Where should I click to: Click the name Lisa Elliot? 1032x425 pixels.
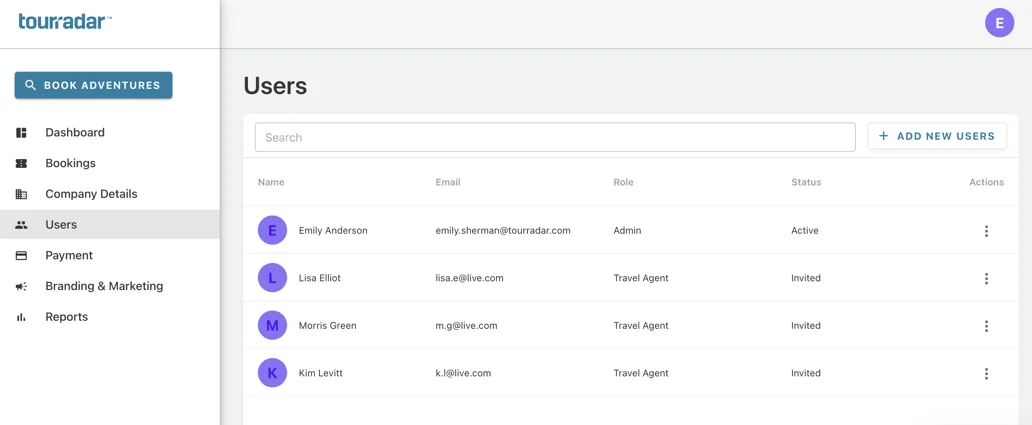(x=320, y=278)
